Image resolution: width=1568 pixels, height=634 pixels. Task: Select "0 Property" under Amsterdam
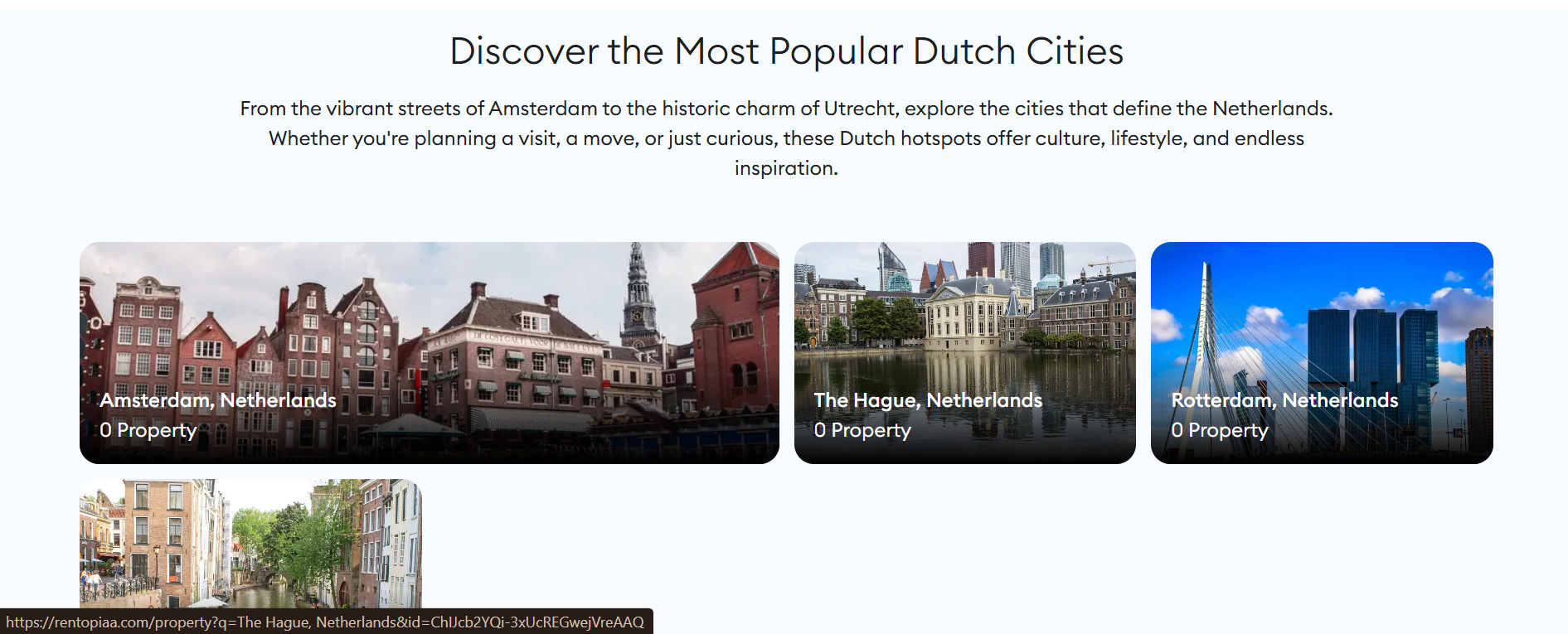(148, 430)
